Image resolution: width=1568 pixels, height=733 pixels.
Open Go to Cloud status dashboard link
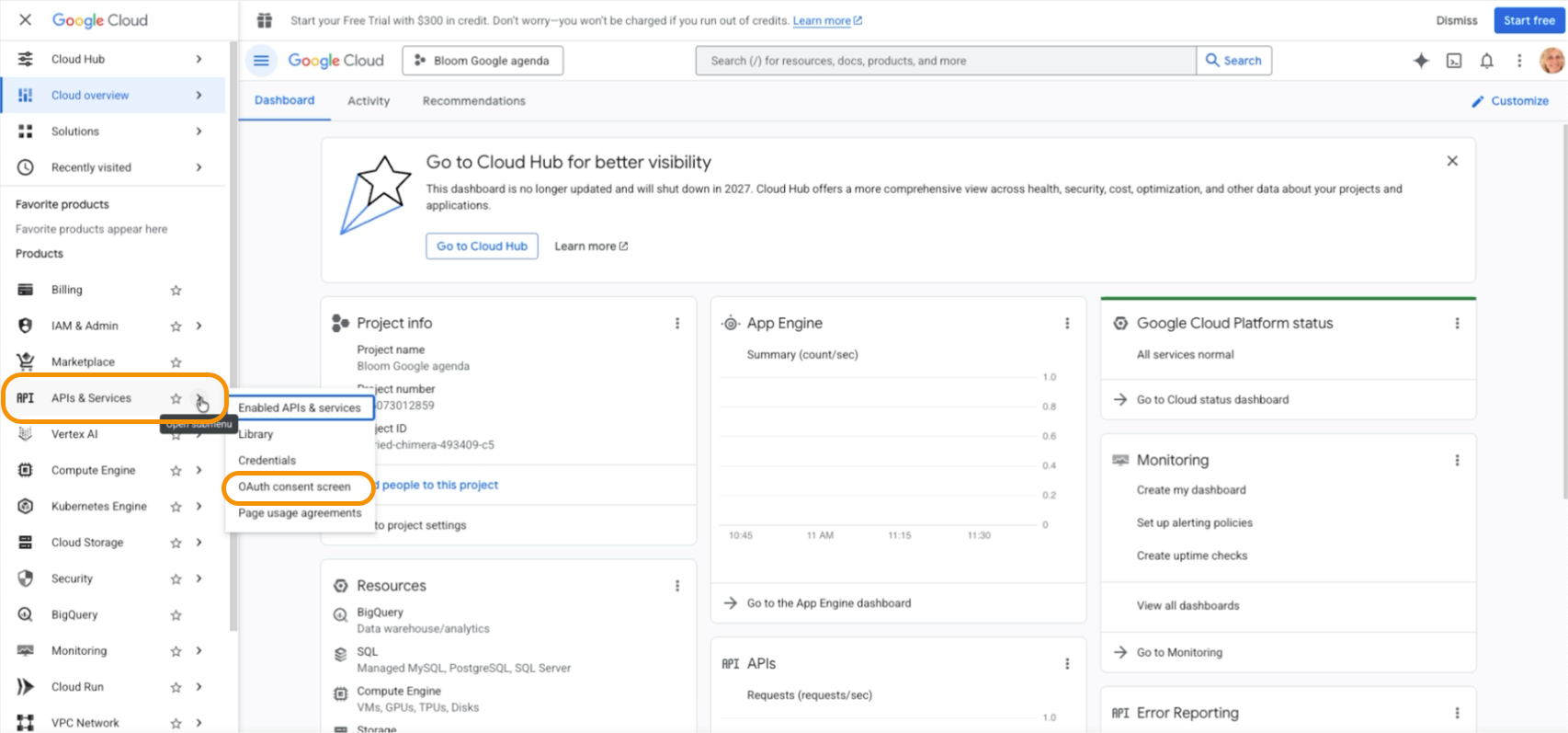[1212, 400]
